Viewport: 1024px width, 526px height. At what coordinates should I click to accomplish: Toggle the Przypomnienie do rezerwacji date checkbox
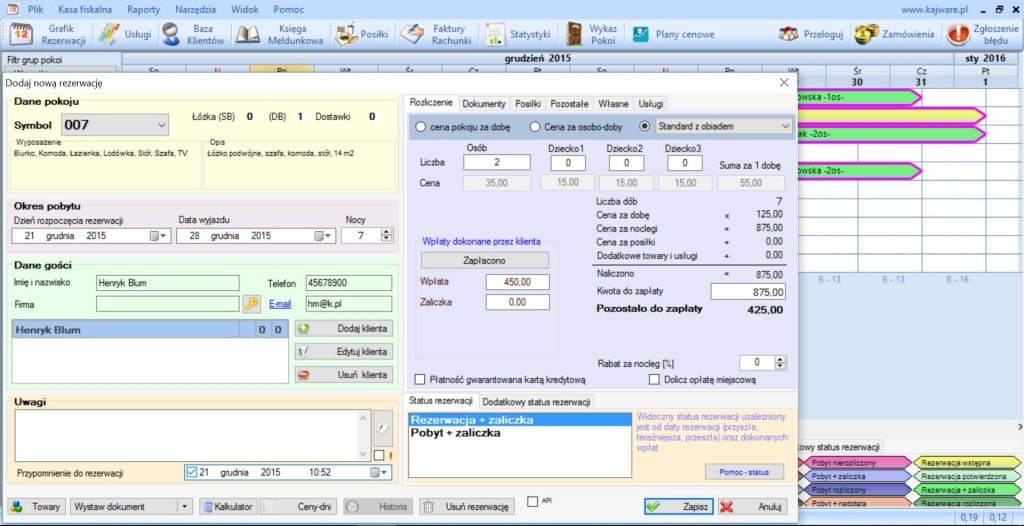[191, 472]
